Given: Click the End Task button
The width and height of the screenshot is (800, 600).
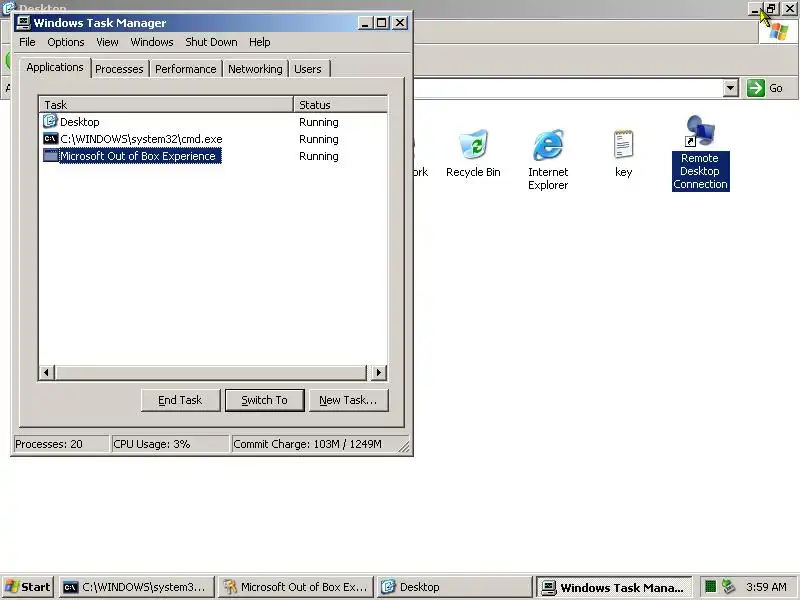Looking at the screenshot, I should click(x=180, y=400).
